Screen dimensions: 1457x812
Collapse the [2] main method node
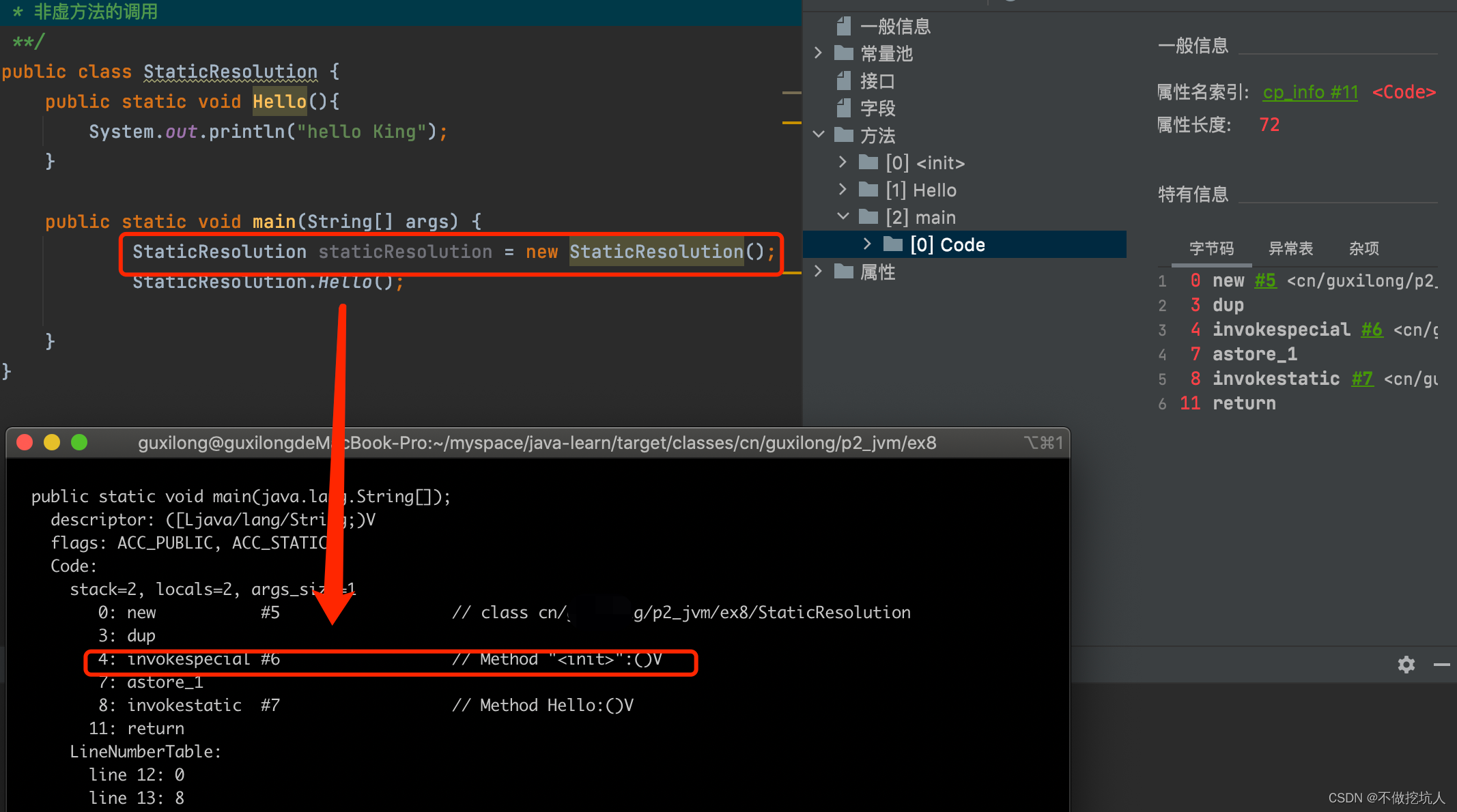(843, 217)
